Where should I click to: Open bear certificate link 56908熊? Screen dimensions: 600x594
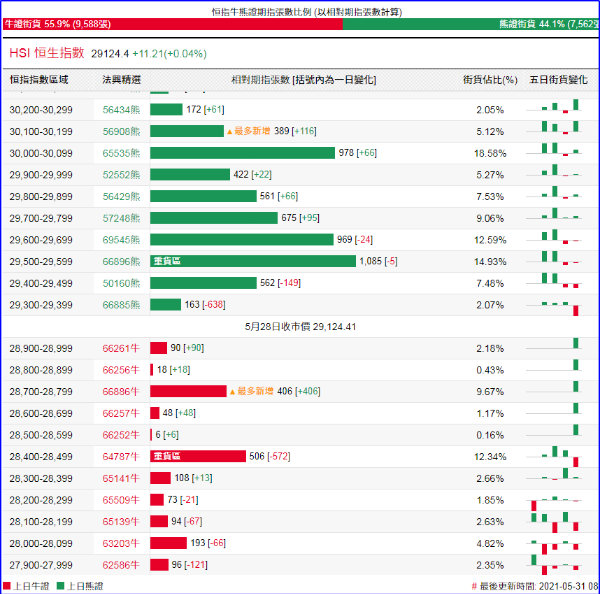pyautogui.click(x=121, y=132)
